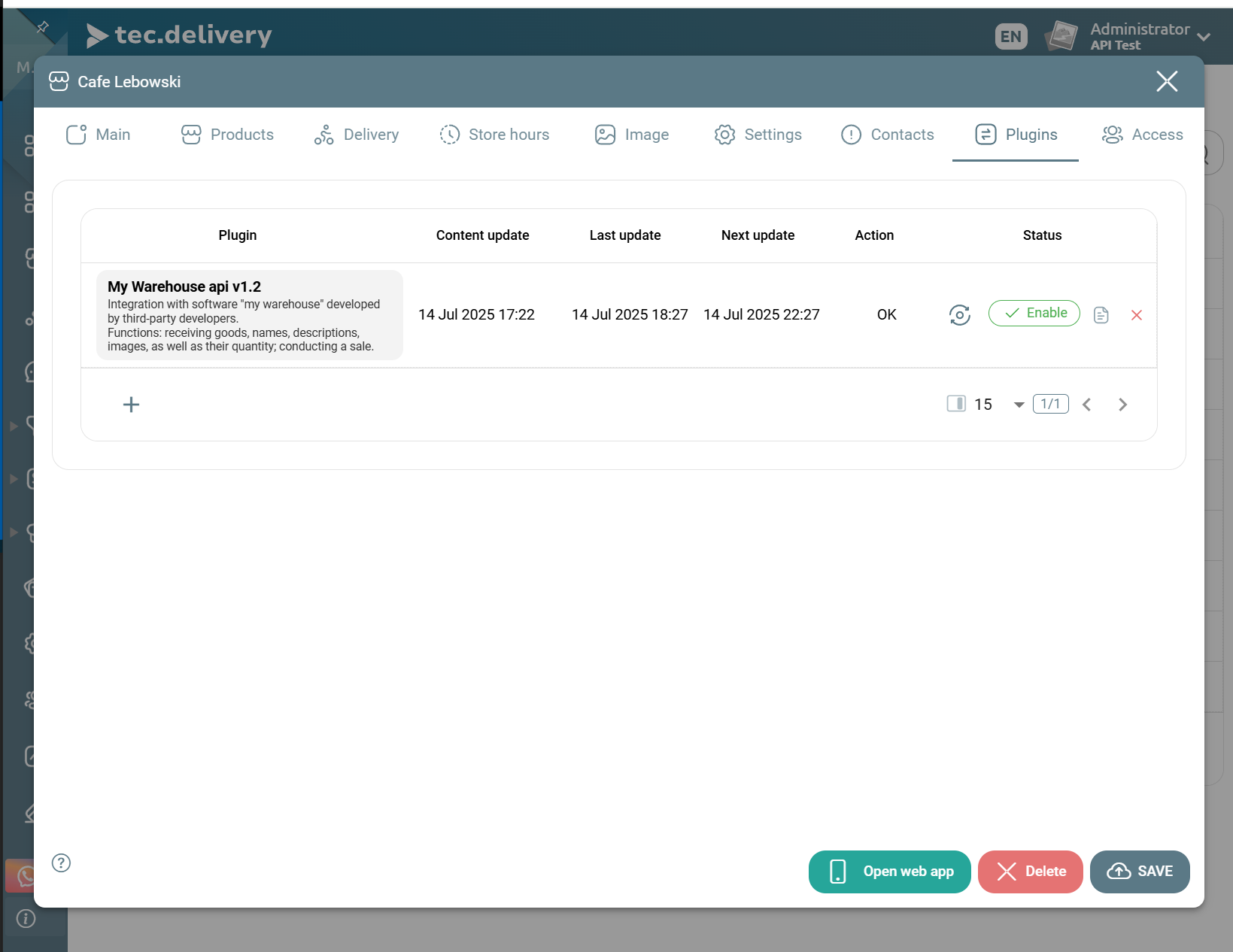The width and height of the screenshot is (1233, 952).
Task: Click Next update value 14 Jul 2025 22:27
Action: 761,314
